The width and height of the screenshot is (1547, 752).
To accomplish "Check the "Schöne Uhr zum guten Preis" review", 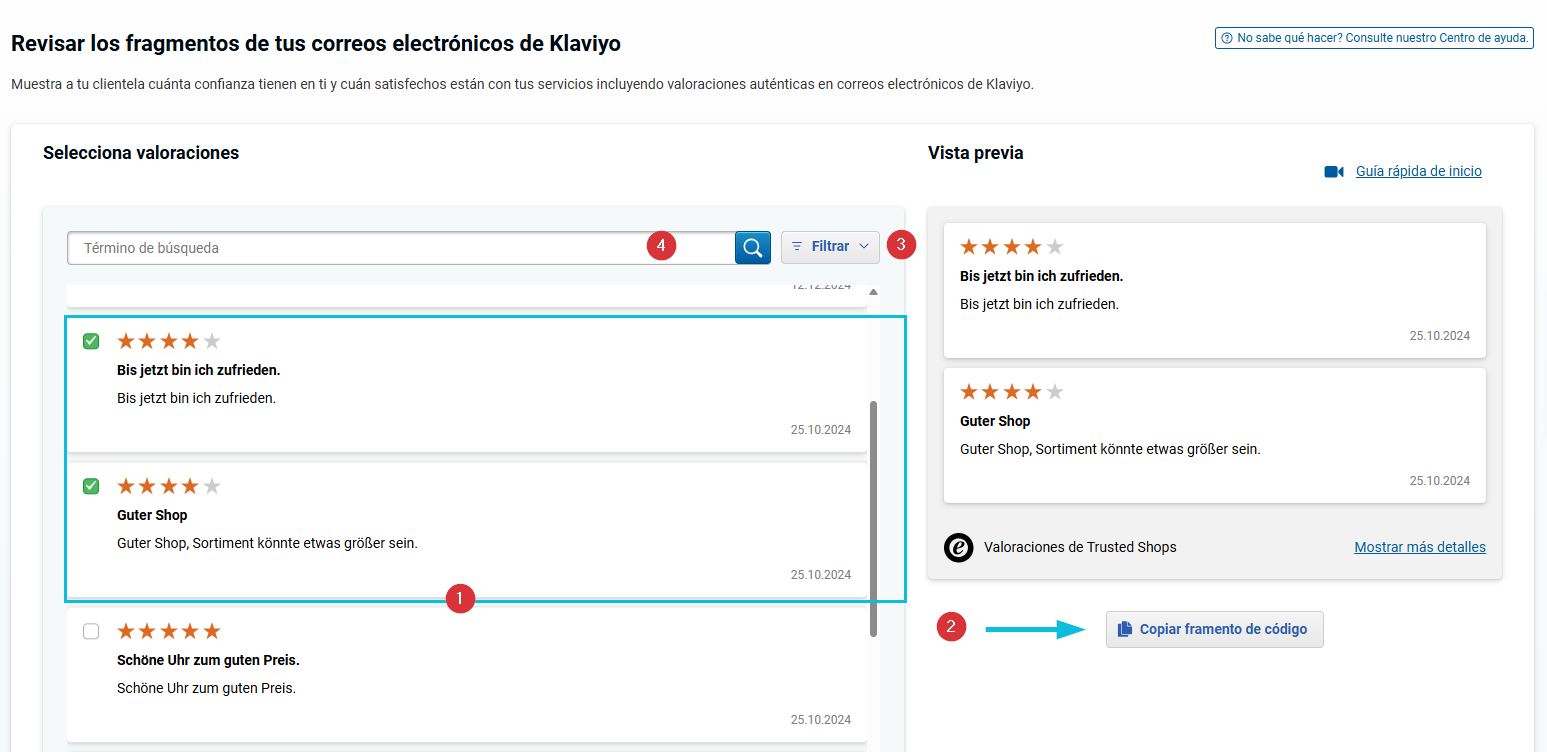I will pyautogui.click(x=91, y=631).
